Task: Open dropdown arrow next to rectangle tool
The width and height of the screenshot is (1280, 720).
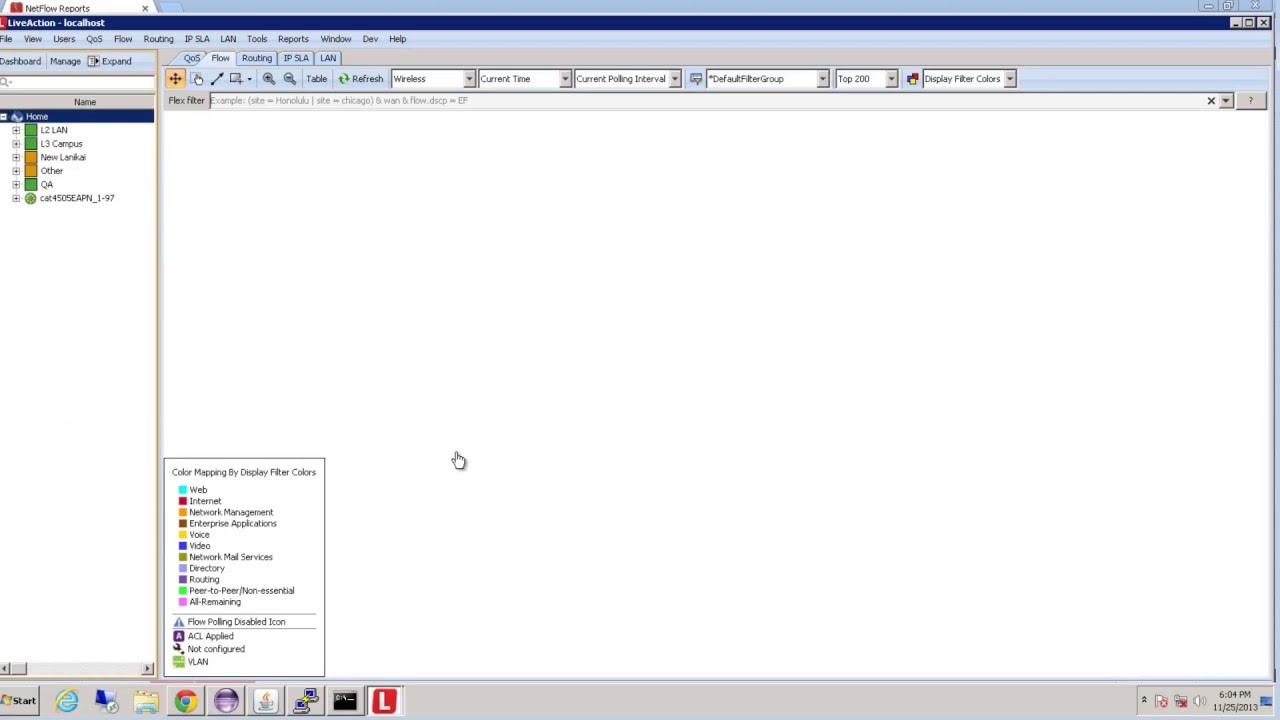Action: 249,79
